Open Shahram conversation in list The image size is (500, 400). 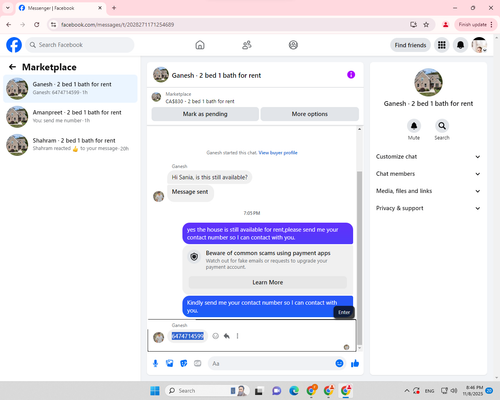pos(70,145)
